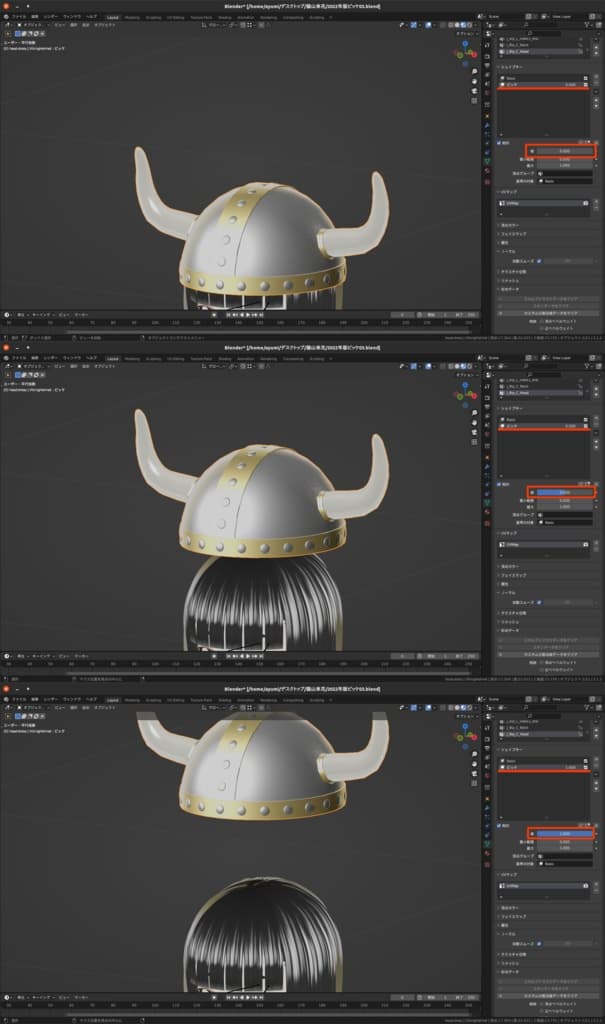Click the Blender logo icon in top menu bar

(5, 18)
